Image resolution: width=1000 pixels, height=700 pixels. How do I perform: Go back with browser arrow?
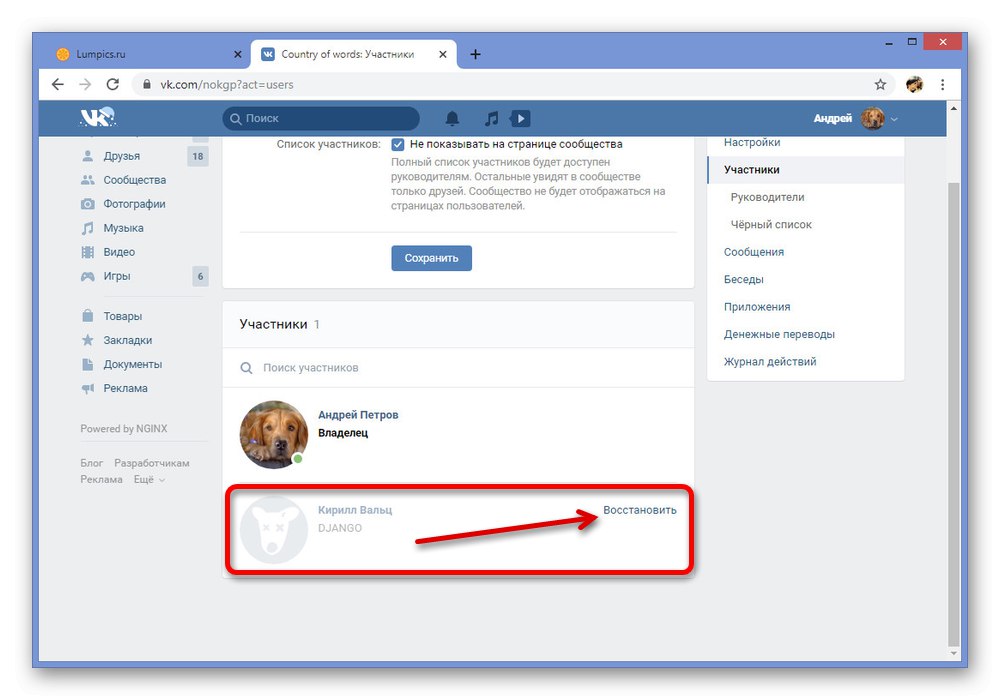point(58,84)
